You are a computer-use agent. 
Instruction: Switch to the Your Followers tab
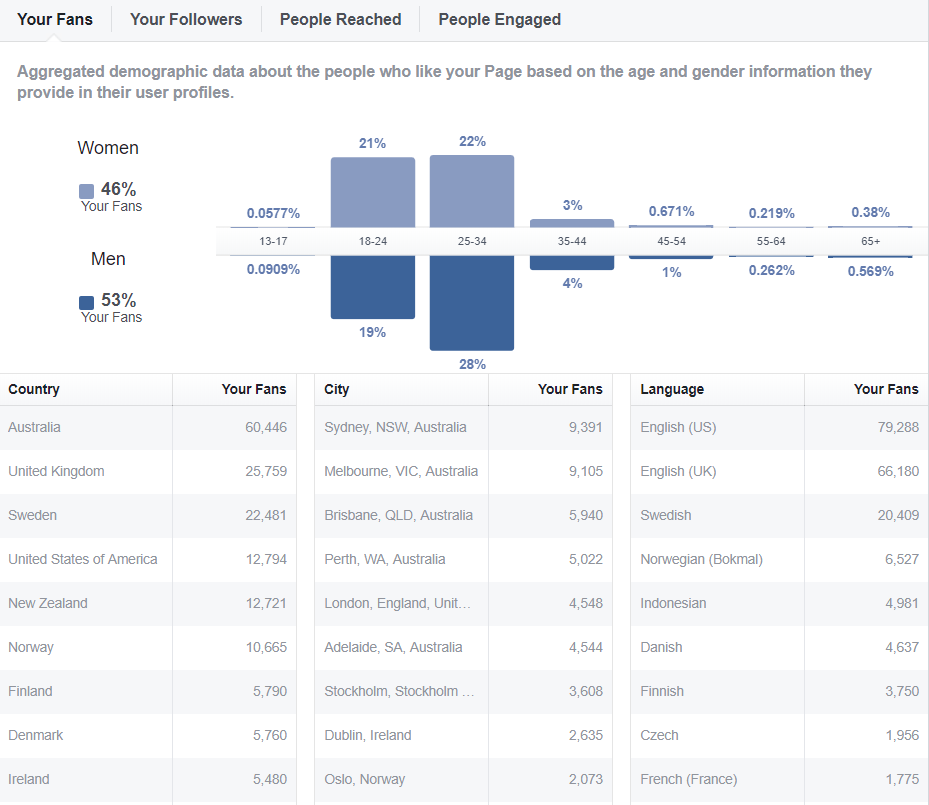point(186,19)
